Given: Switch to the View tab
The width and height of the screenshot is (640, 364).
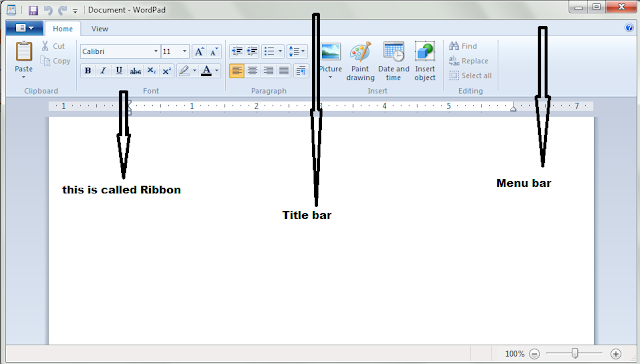Looking at the screenshot, I should tap(100, 29).
